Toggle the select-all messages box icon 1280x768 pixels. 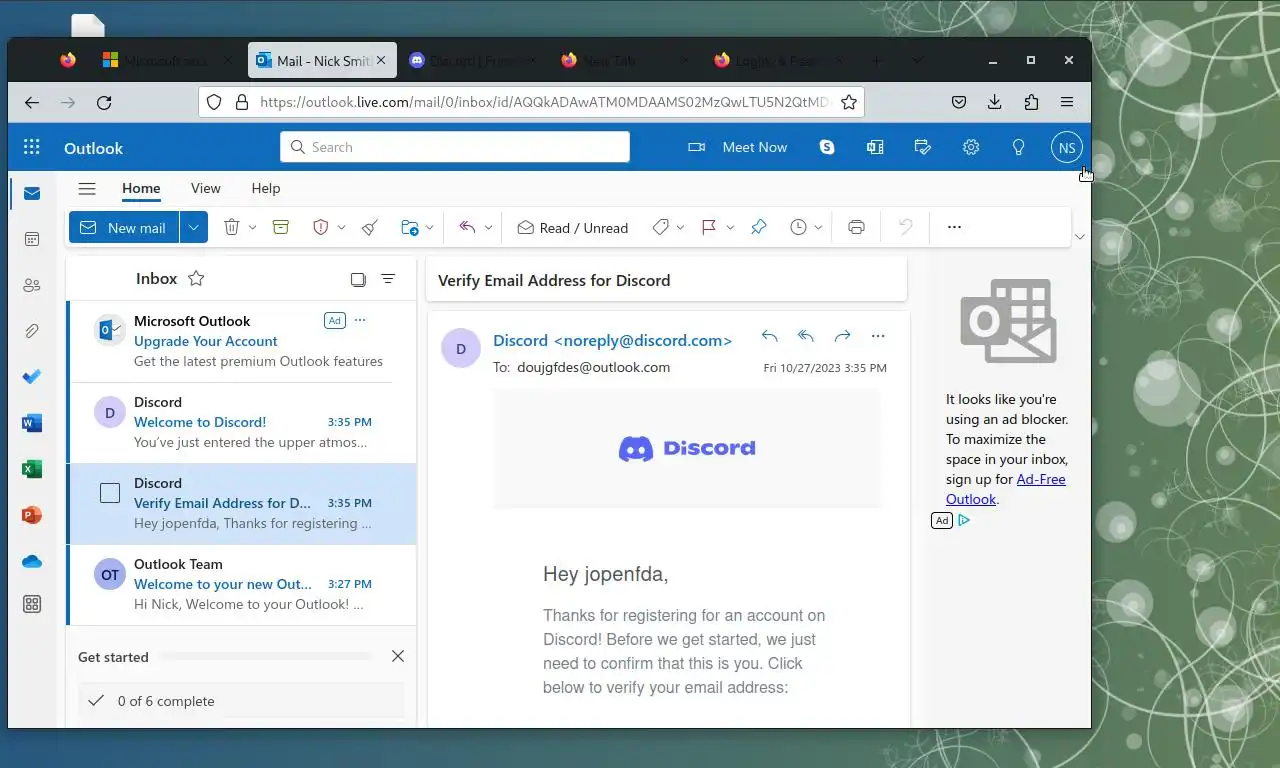(358, 279)
